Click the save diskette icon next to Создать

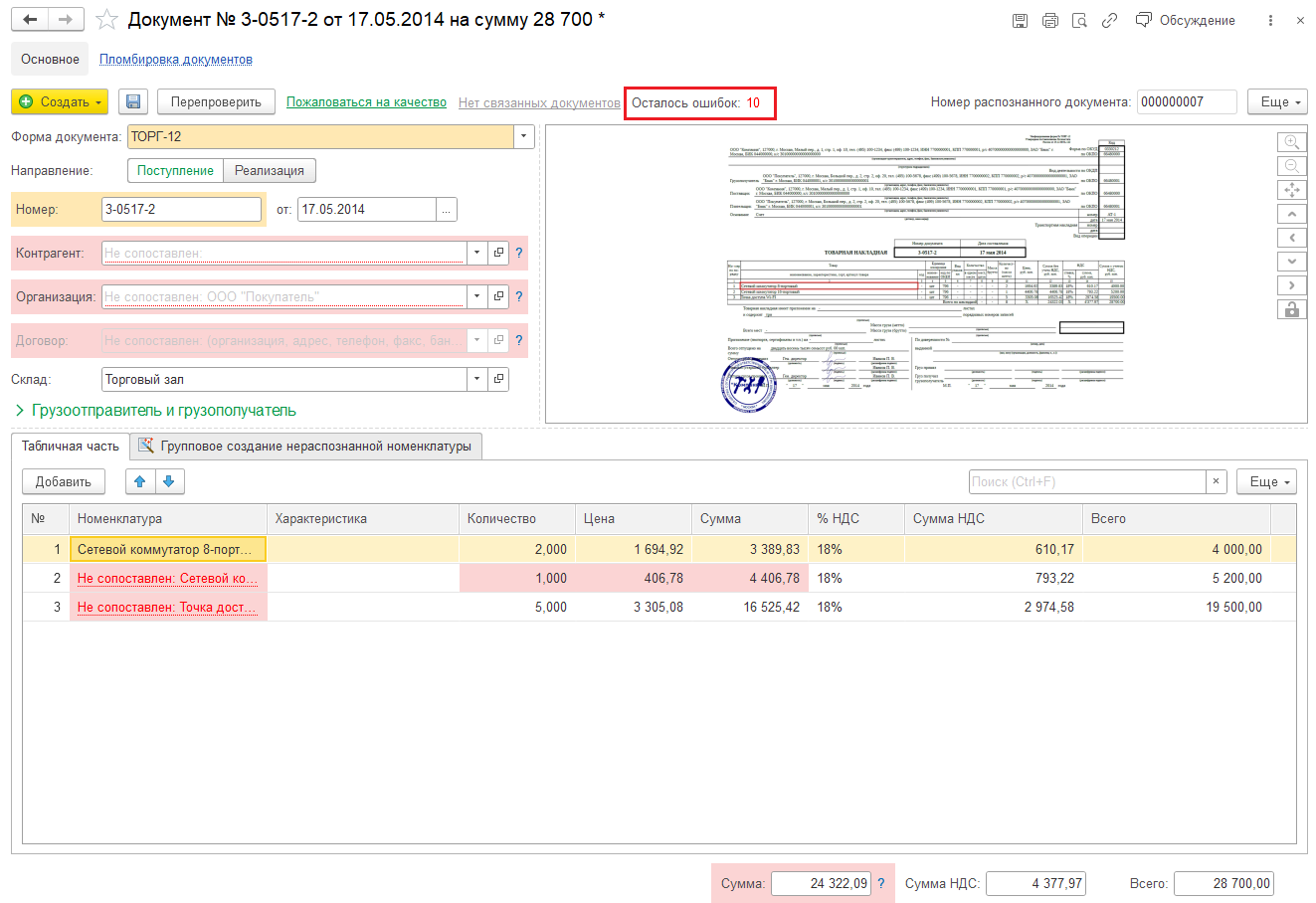click(x=133, y=101)
